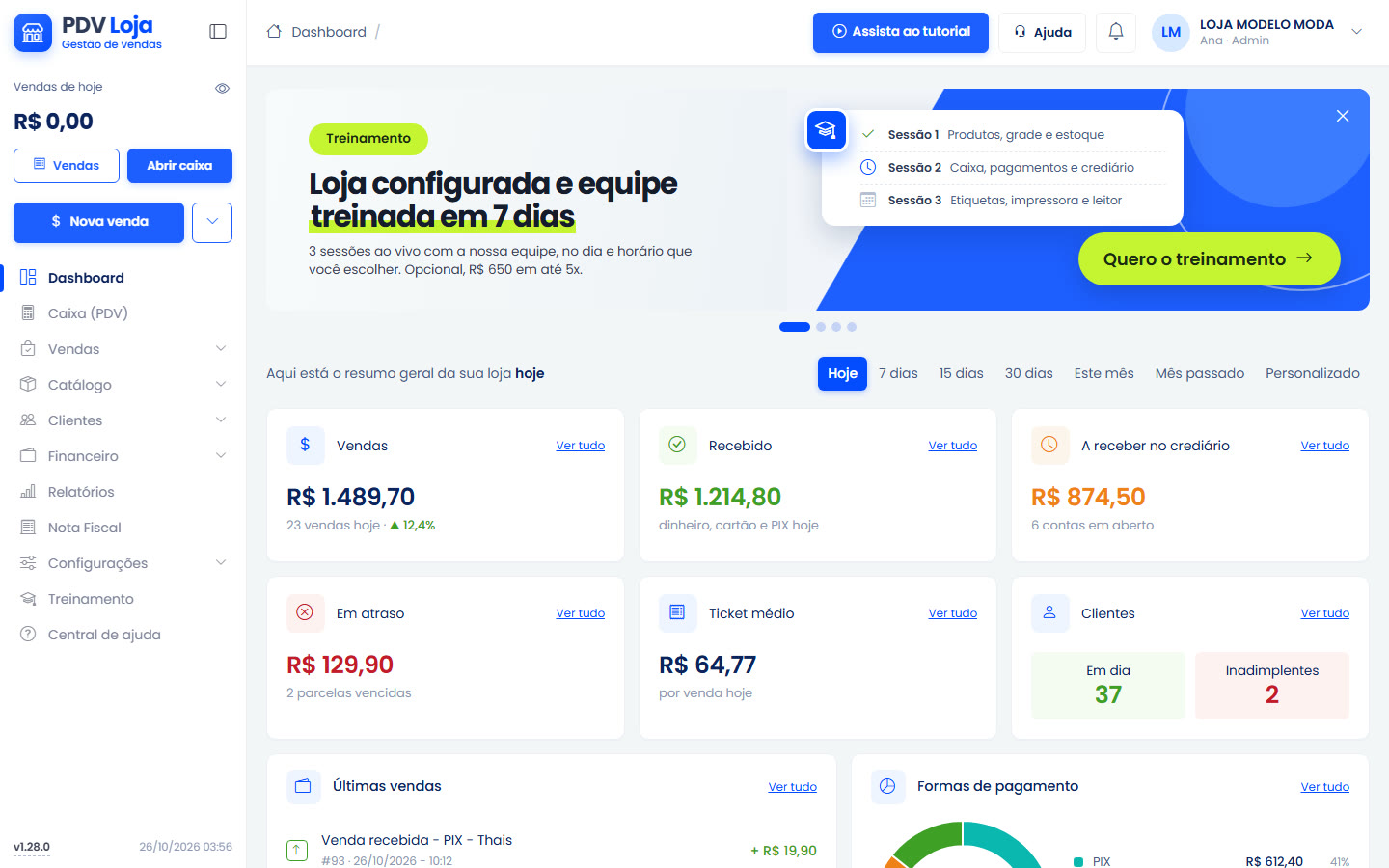
Task: Expand the Financeiro sidebar menu chevron
Action: click(x=221, y=456)
